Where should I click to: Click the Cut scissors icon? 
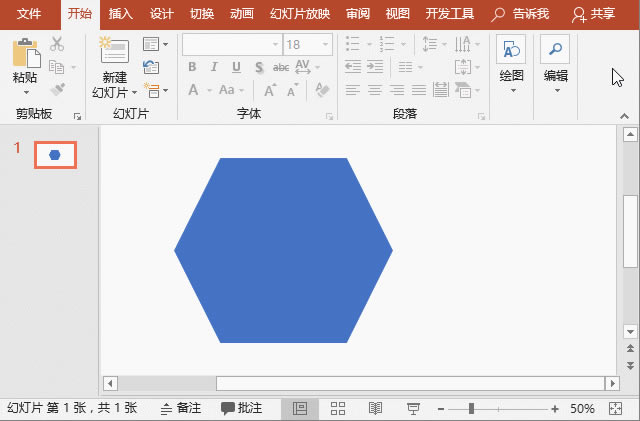click(57, 44)
